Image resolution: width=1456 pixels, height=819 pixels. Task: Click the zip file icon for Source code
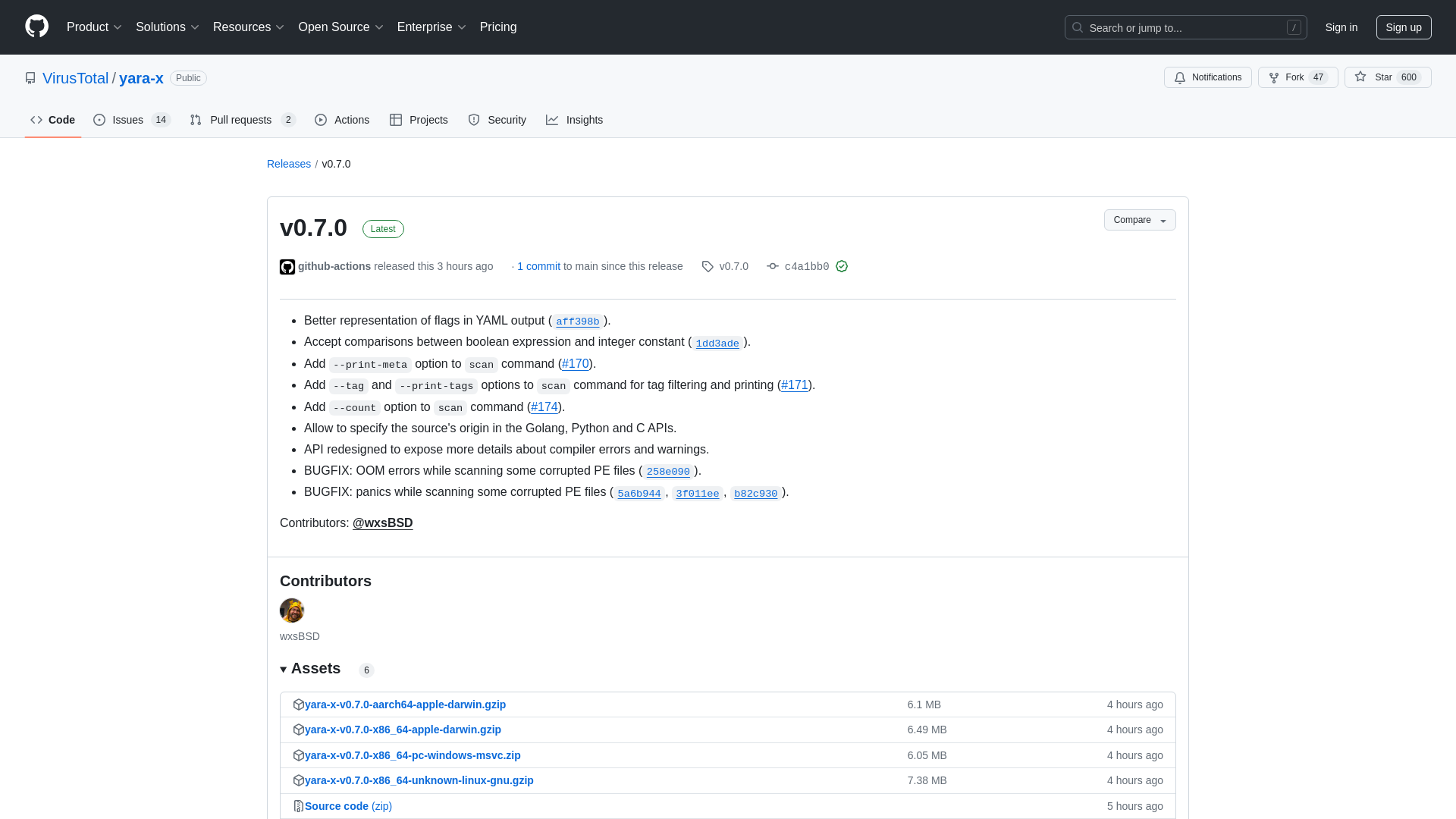click(299, 806)
